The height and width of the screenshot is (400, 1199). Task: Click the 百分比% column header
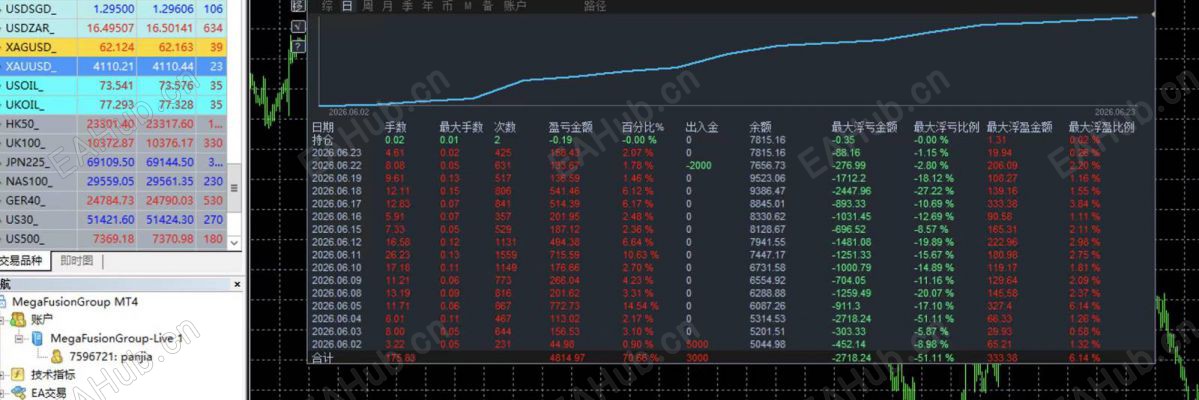[x=643, y=128]
